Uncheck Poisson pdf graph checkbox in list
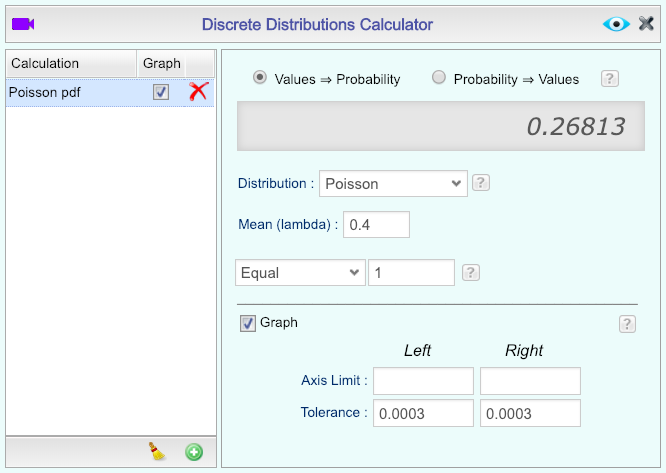This screenshot has width=666, height=473. click(x=161, y=92)
